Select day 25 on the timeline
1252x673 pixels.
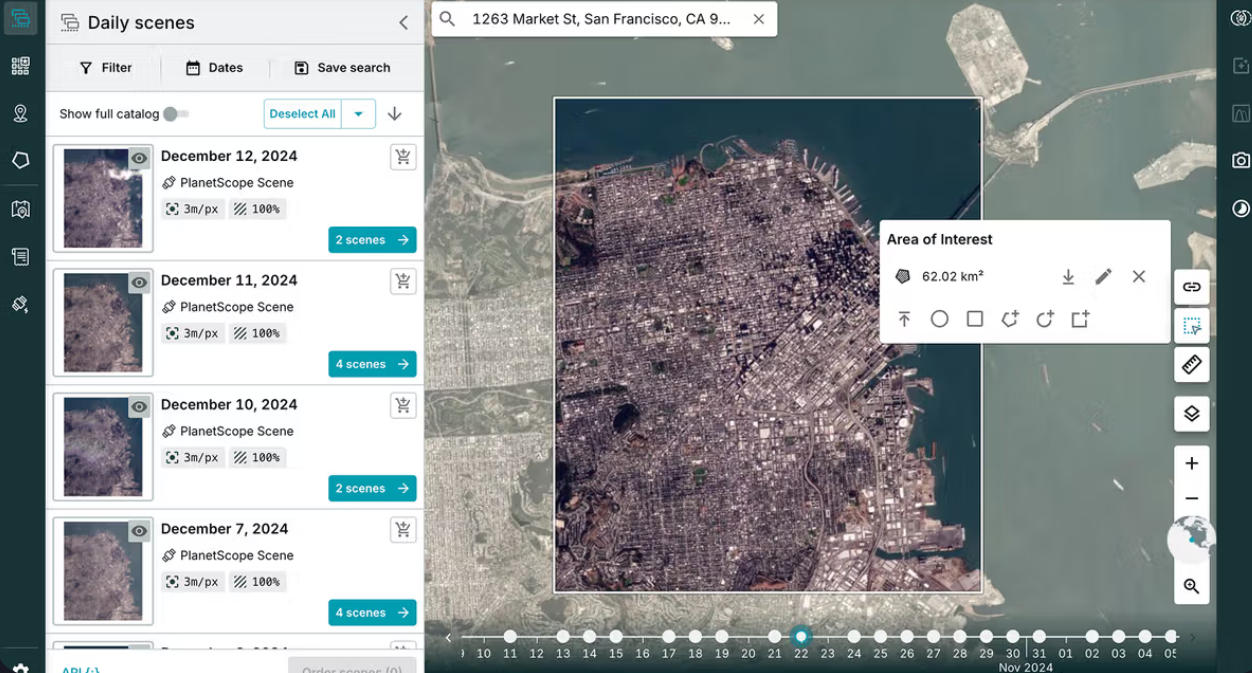[x=880, y=636]
